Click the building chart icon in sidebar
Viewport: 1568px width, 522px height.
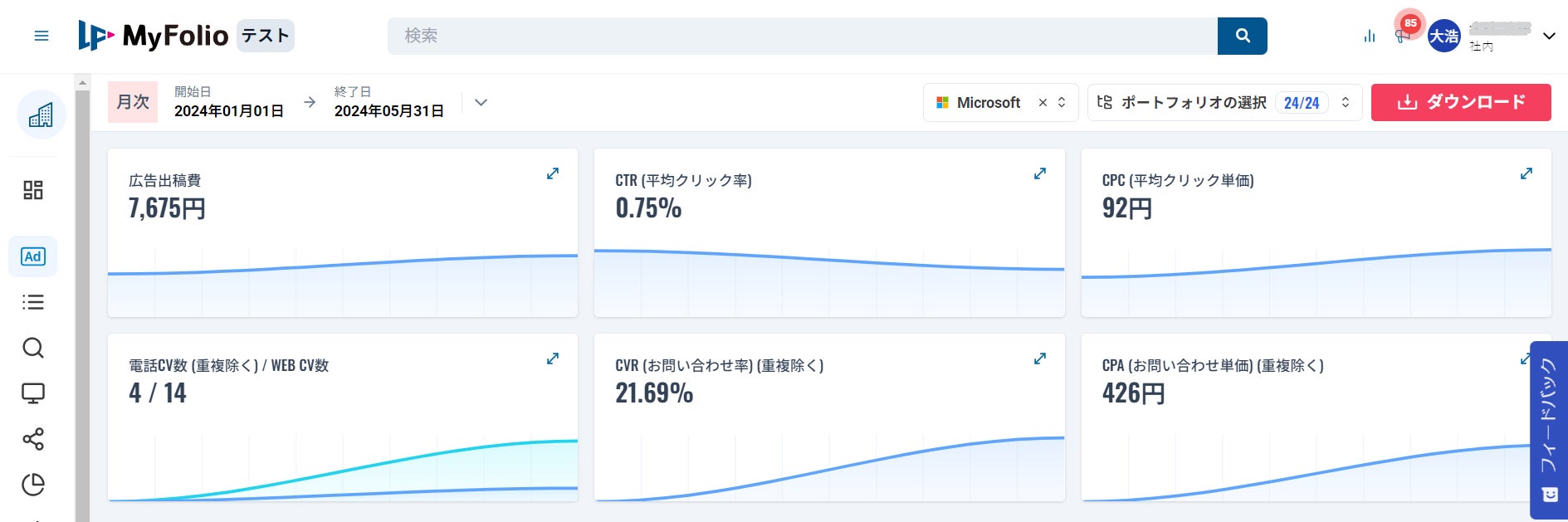pos(41,115)
